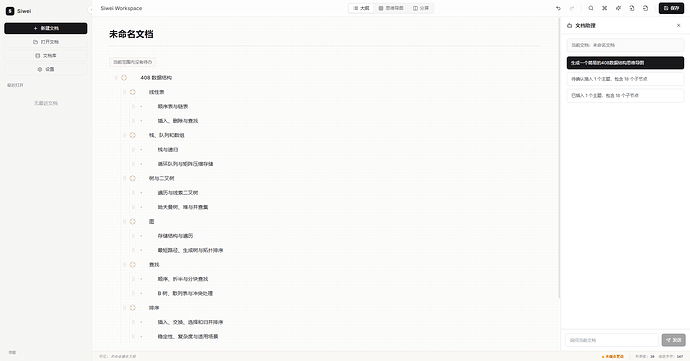Click the 未命名文档 document title
The width and height of the screenshot is (690, 361).
(131, 34)
